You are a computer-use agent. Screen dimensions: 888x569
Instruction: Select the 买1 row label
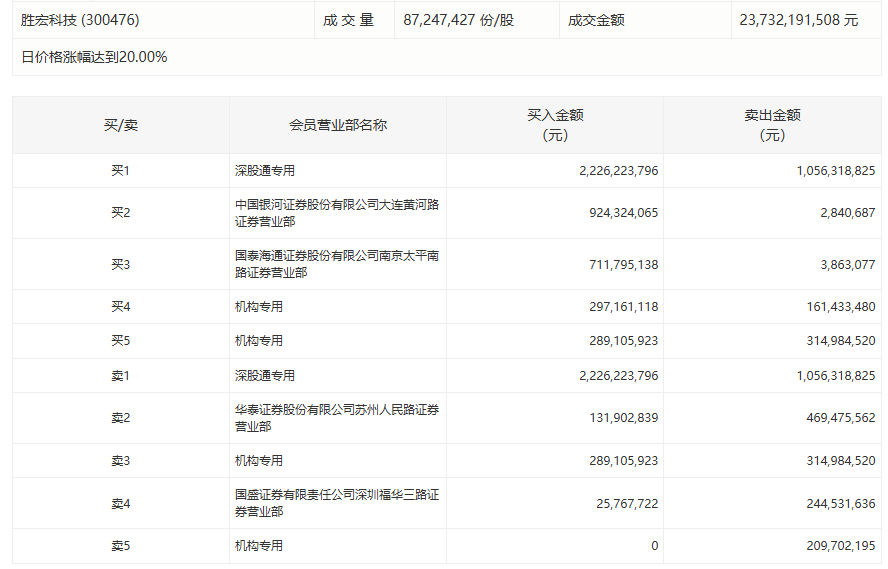tap(121, 170)
